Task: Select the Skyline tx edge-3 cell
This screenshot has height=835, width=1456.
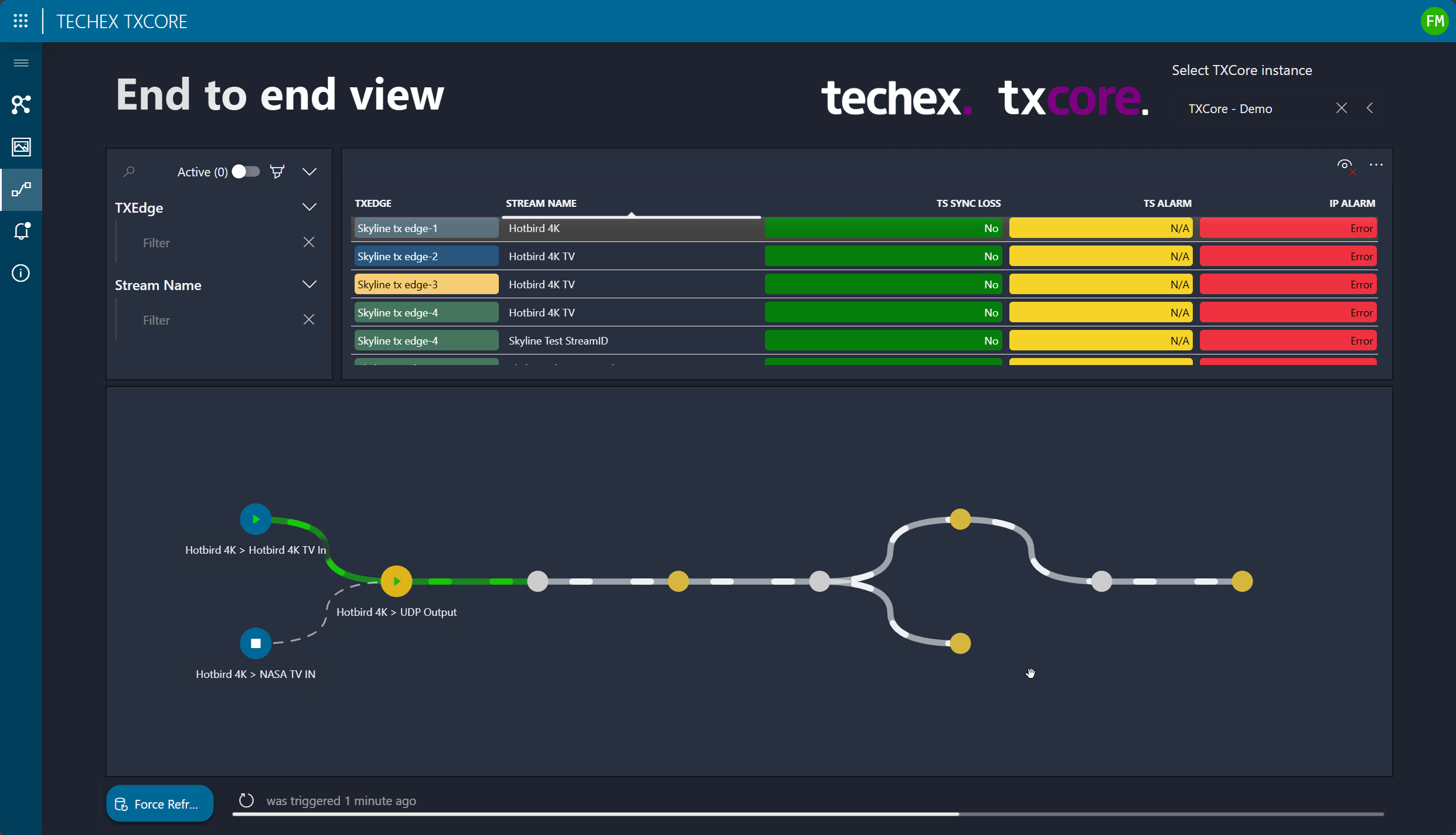Action: pos(426,285)
